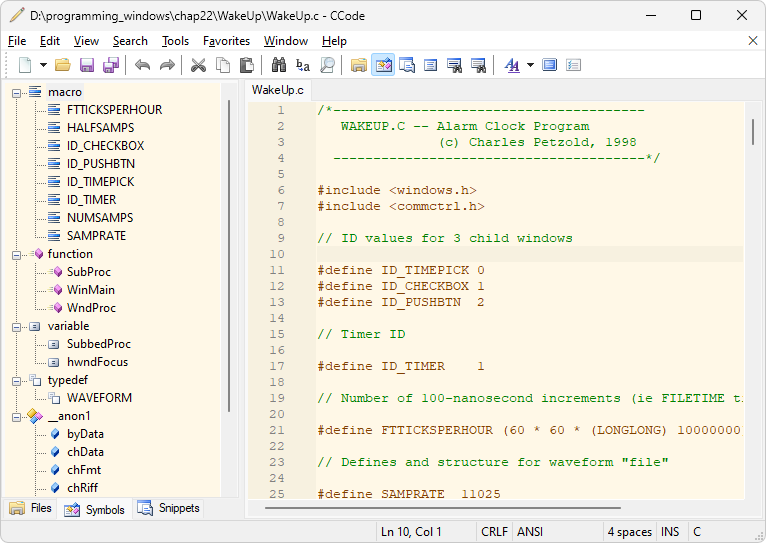Click ANSI encoding in status bar
The image size is (766, 543).
pyautogui.click(x=530, y=532)
